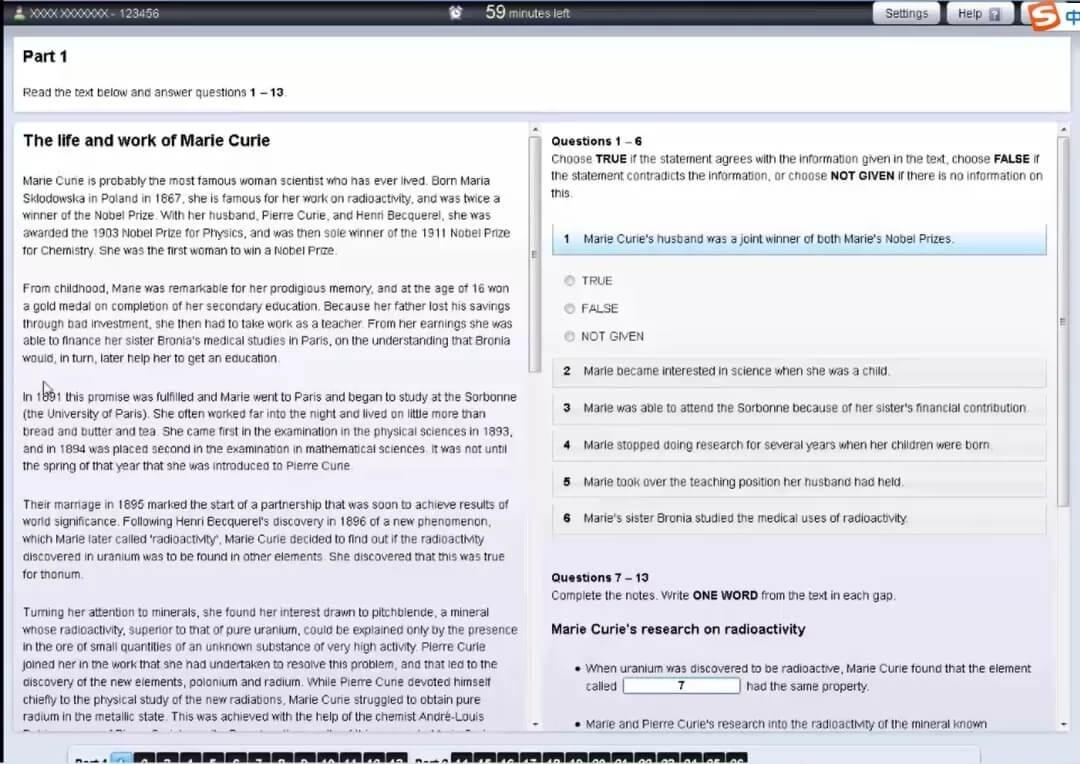
Task: Open the Help window
Action: 978,14
